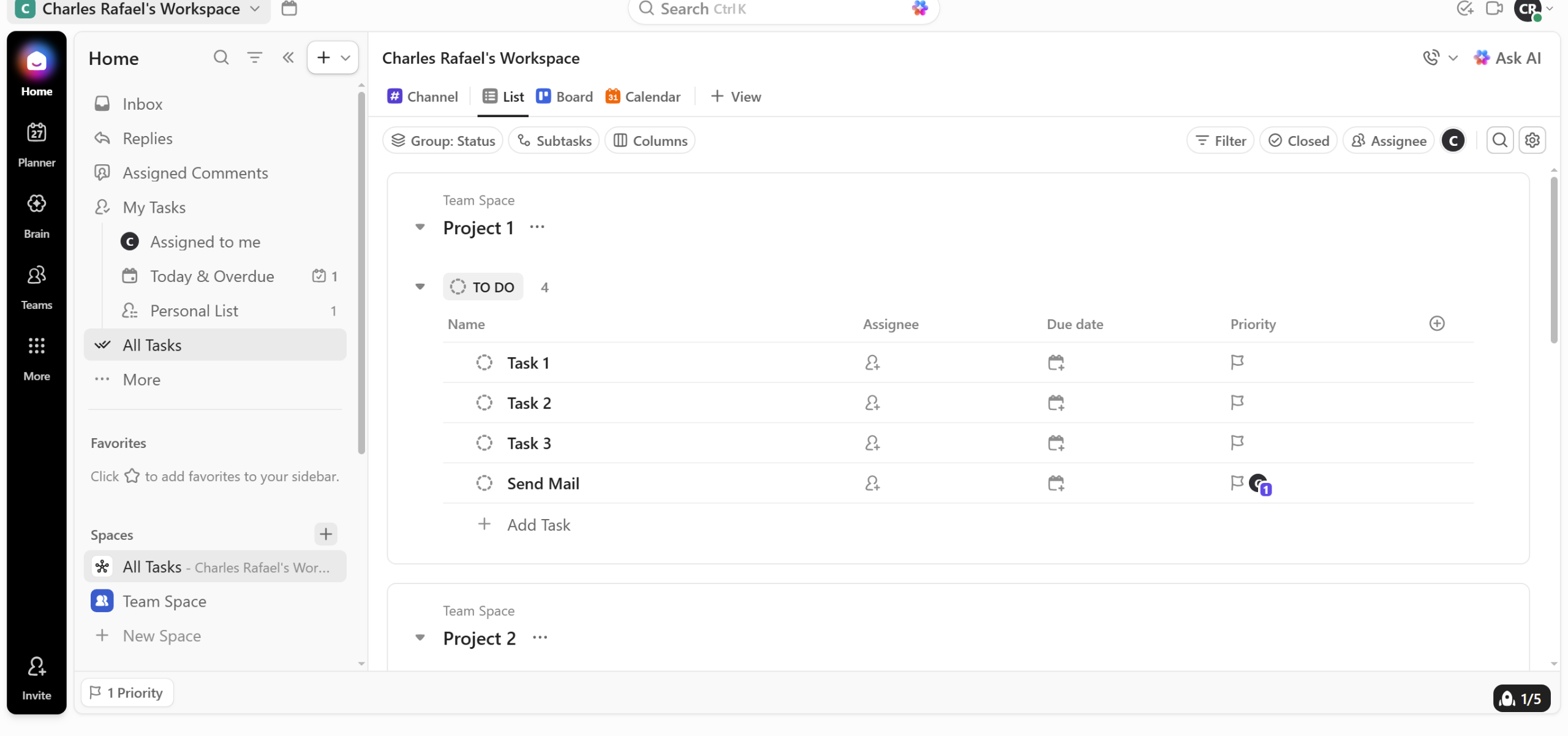The width and height of the screenshot is (1568, 736).
Task: Collapse the Home sidebar with double-chevron icon
Action: (x=288, y=58)
